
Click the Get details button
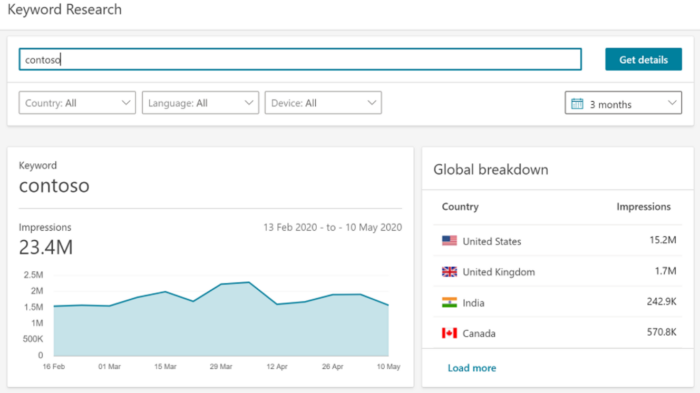tap(643, 59)
